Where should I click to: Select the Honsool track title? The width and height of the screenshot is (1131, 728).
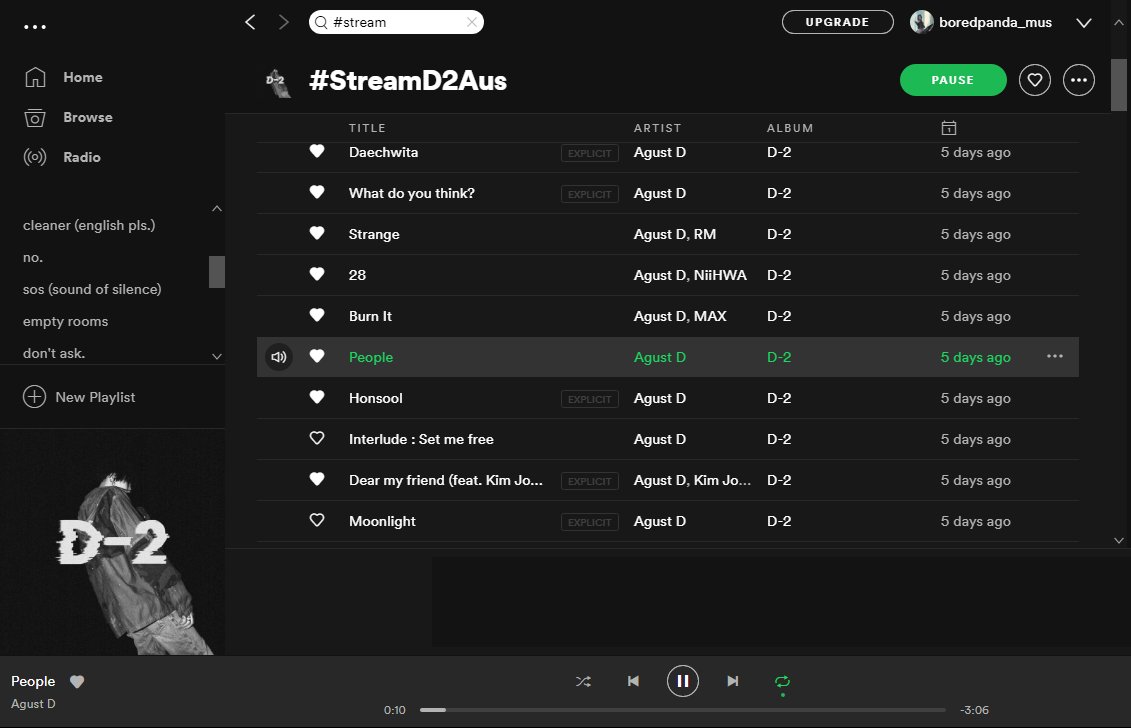point(375,398)
